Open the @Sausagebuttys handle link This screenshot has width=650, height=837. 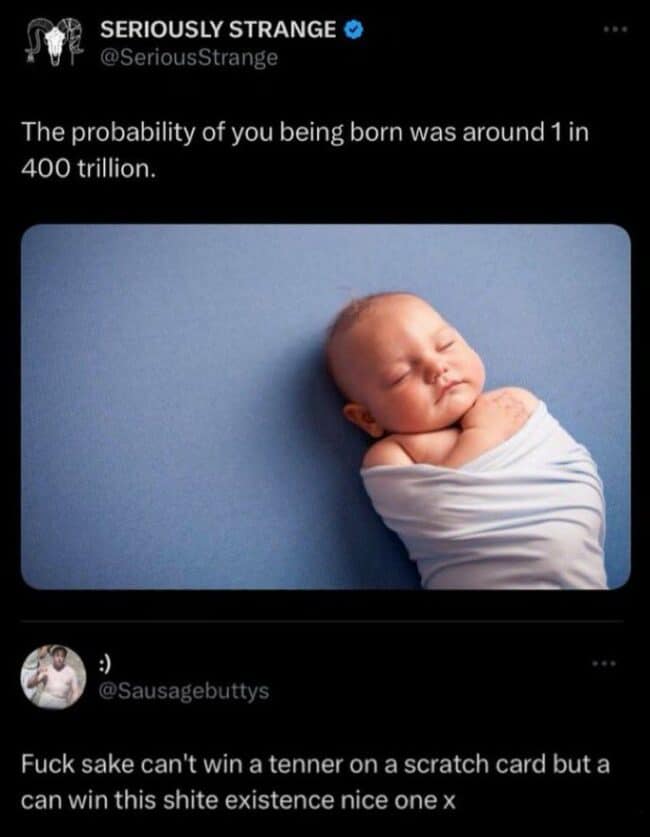click(184, 691)
